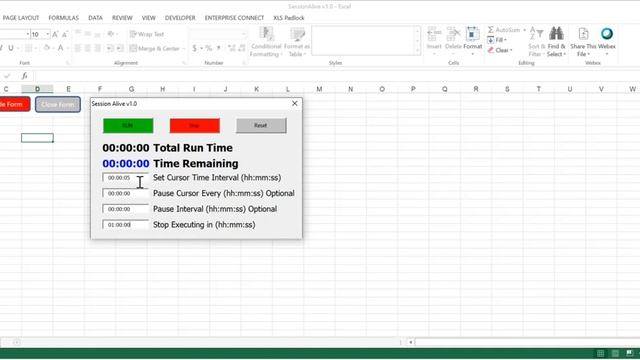
Task: Toggle Wrap Text
Action: click(147, 34)
